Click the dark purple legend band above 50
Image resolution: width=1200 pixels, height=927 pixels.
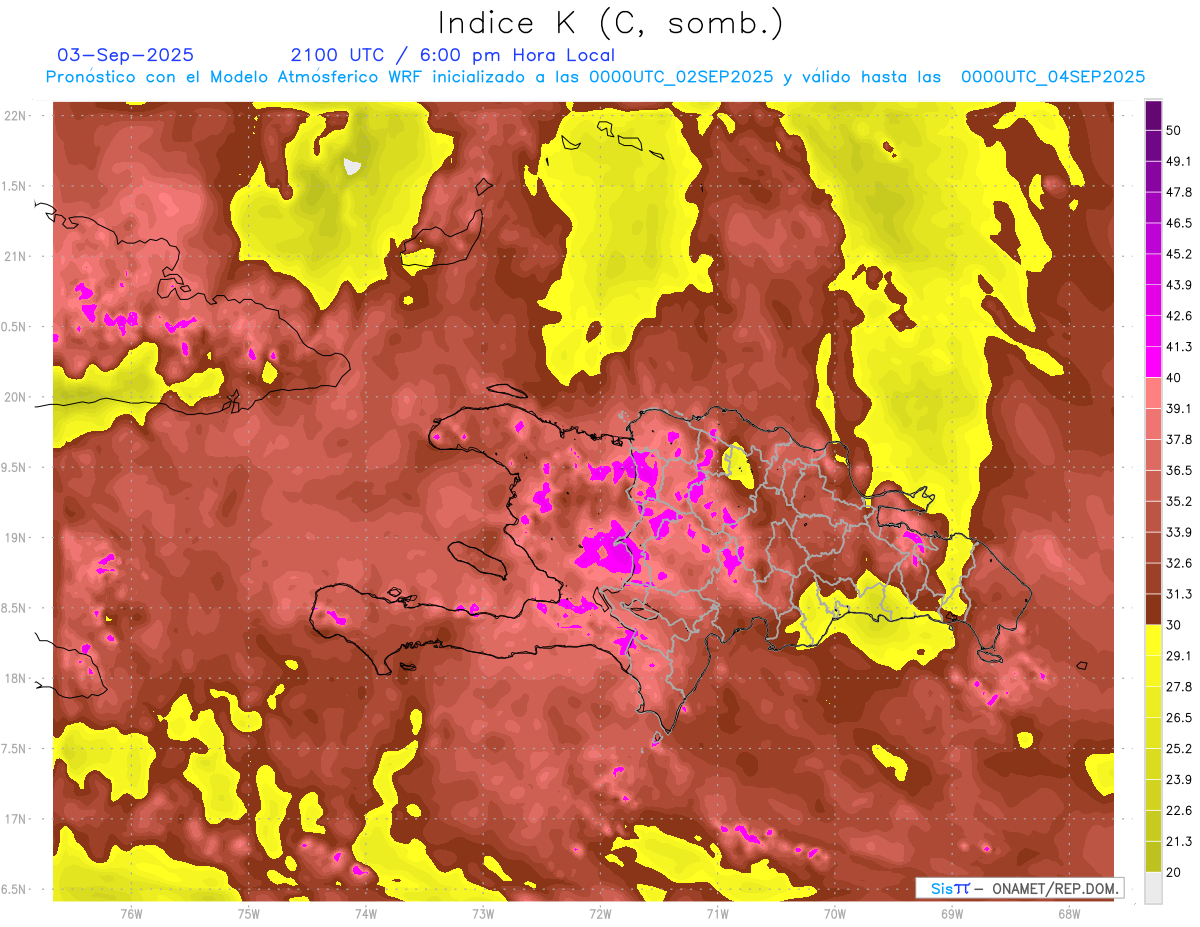pos(1153,115)
